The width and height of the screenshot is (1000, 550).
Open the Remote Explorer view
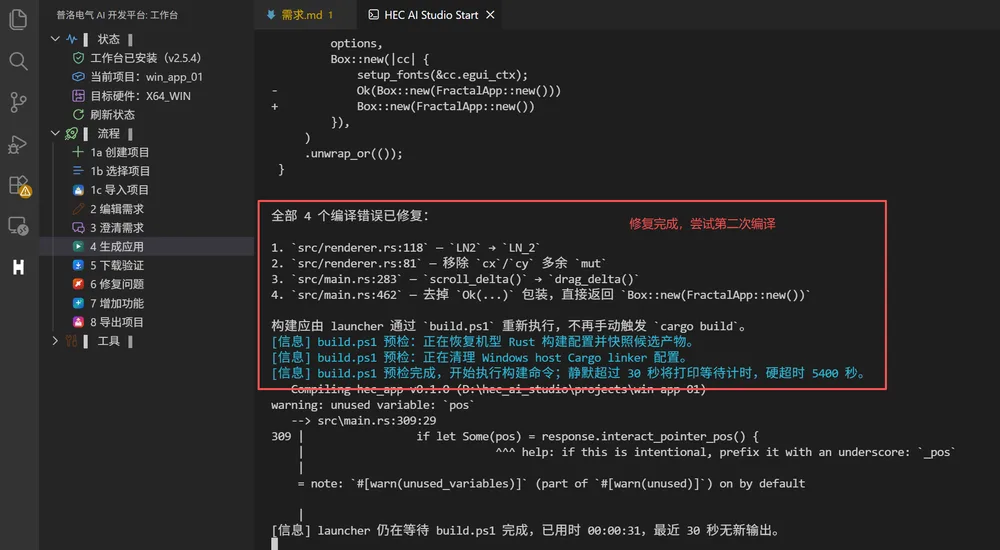coord(18,226)
